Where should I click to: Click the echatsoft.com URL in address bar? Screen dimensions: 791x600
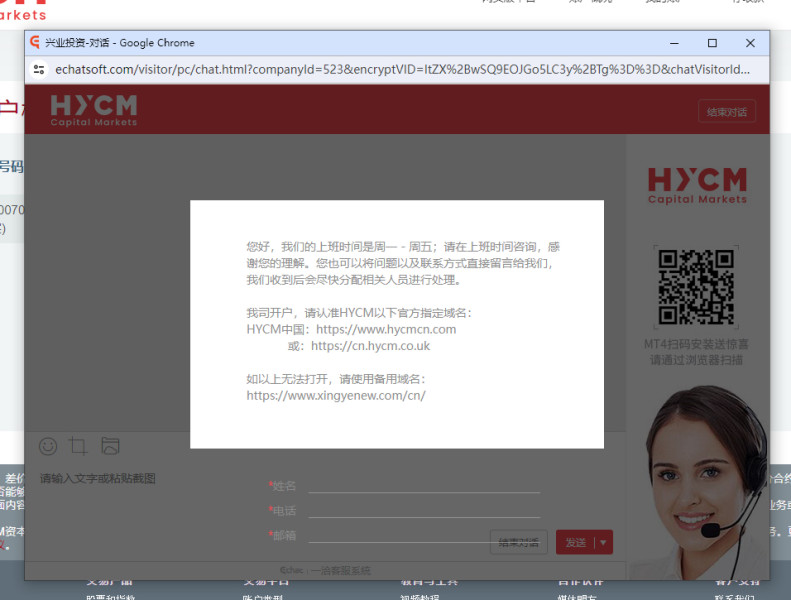point(402,70)
